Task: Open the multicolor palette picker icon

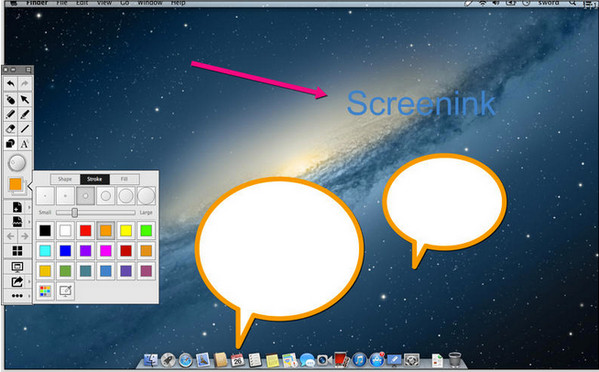Action: click(x=45, y=291)
